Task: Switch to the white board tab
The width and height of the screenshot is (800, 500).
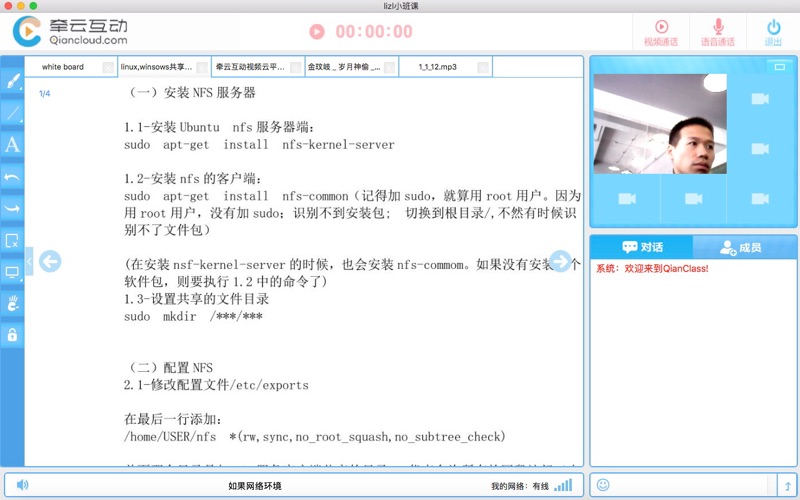Action: pos(63,67)
